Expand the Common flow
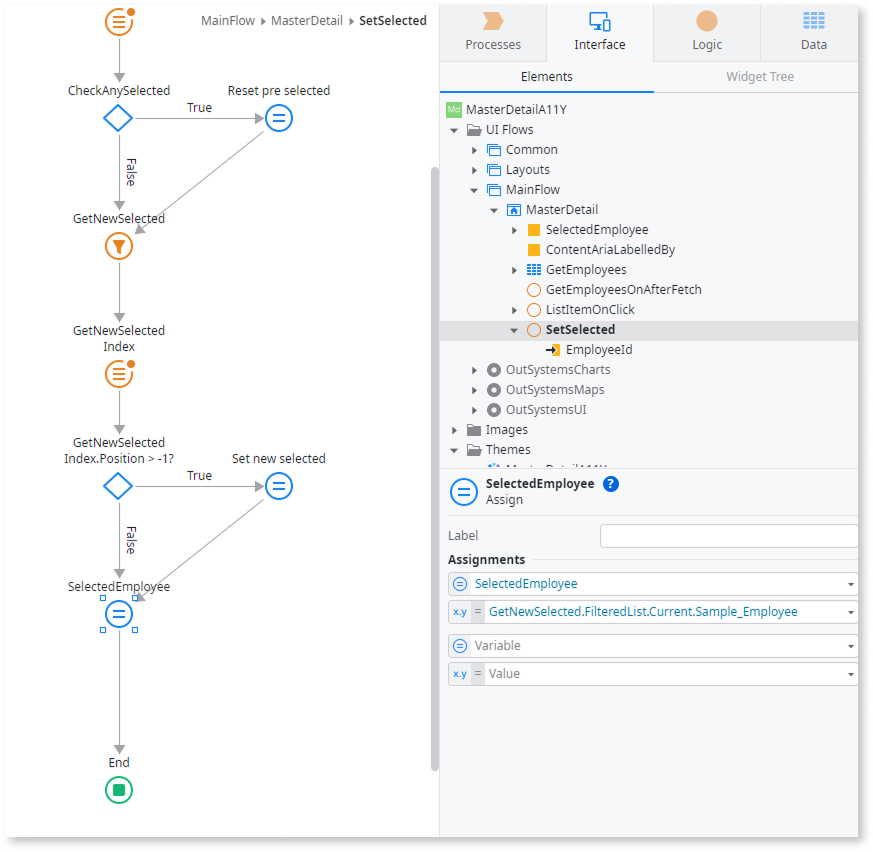The image size is (873, 852). (474, 150)
